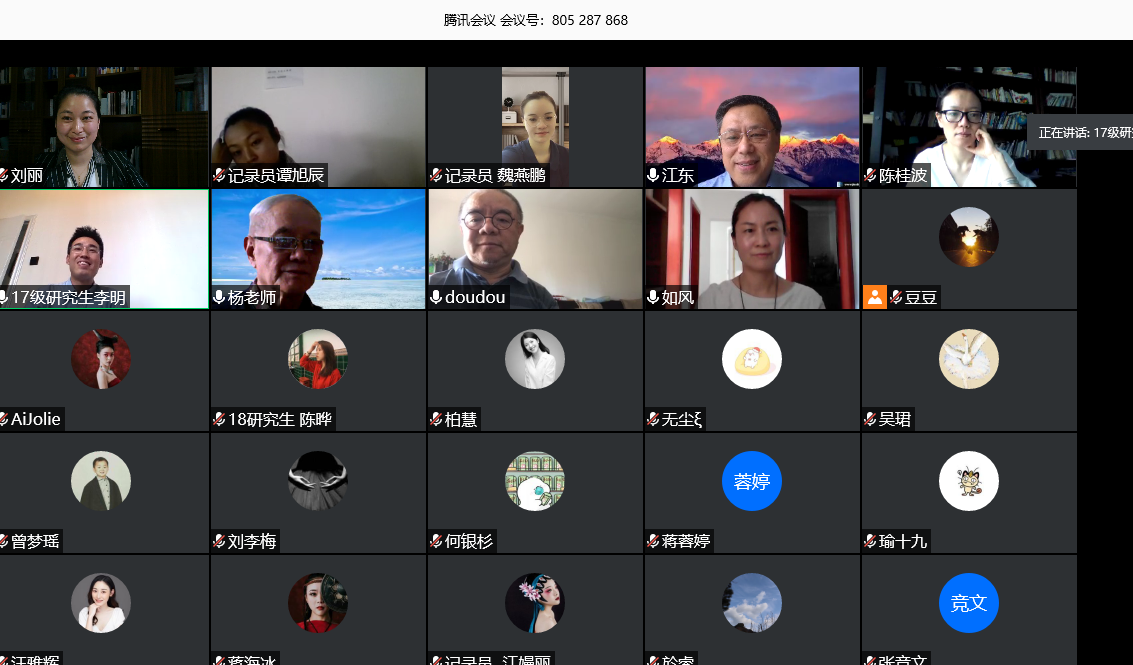Screen dimensions: 1133x665
Task: Toggle muted mic beside 18研究生 陈晔
Action: [x=219, y=420]
